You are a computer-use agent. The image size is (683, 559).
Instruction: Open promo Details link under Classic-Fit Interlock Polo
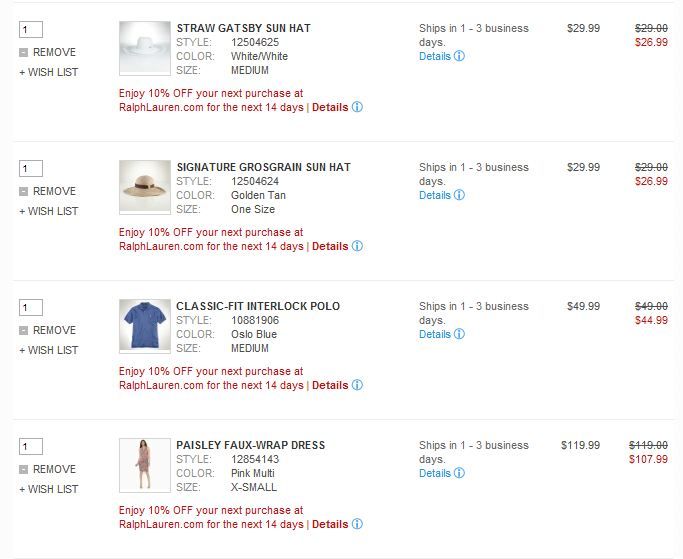[330, 385]
